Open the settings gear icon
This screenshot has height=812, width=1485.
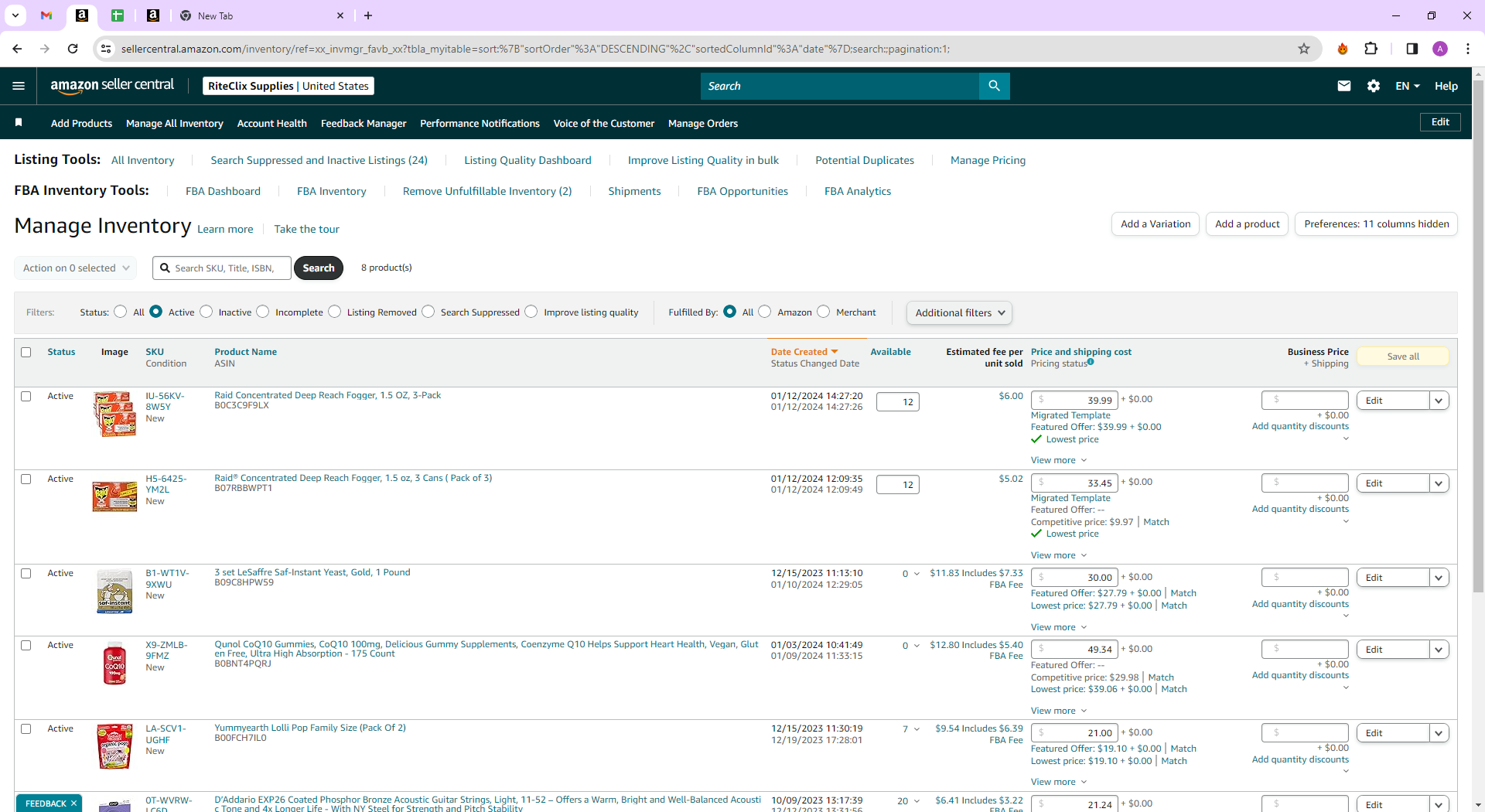[1374, 86]
